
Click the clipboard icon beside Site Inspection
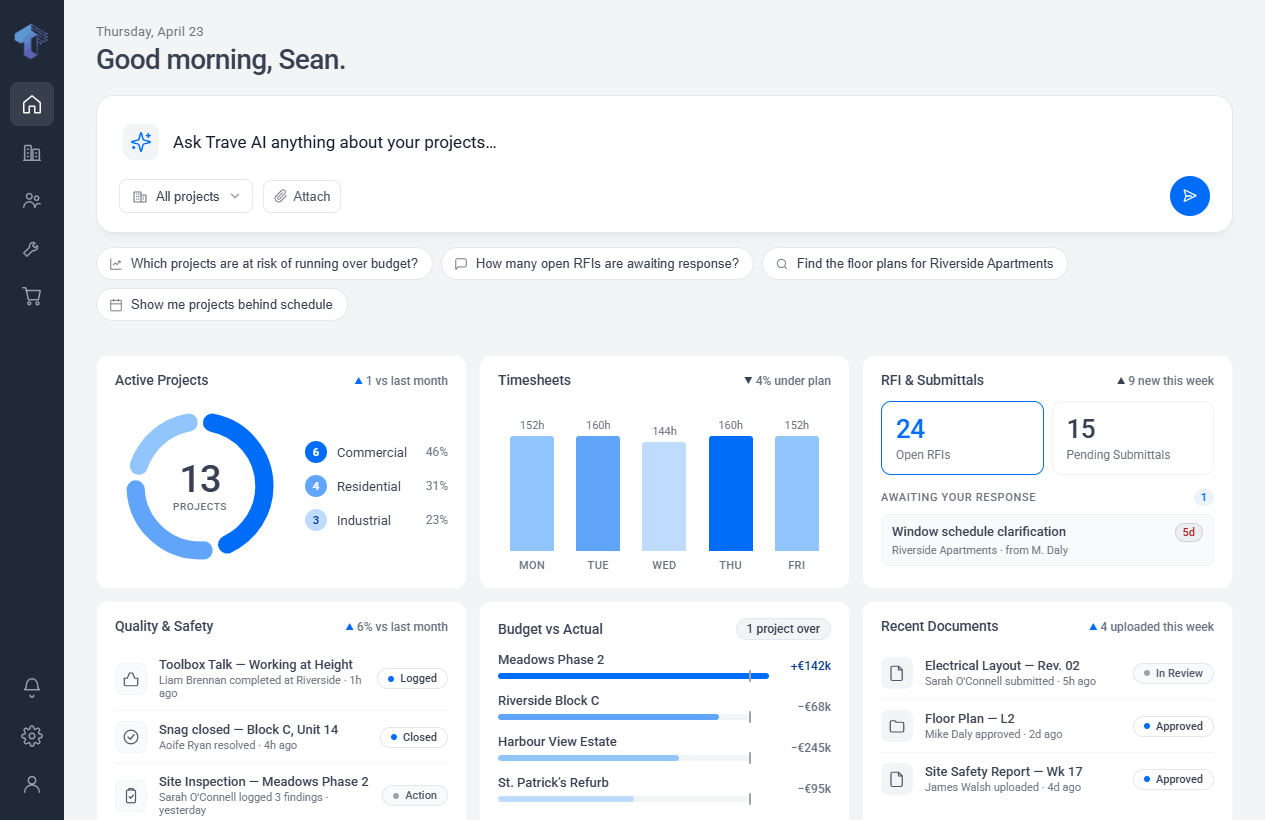click(x=131, y=796)
